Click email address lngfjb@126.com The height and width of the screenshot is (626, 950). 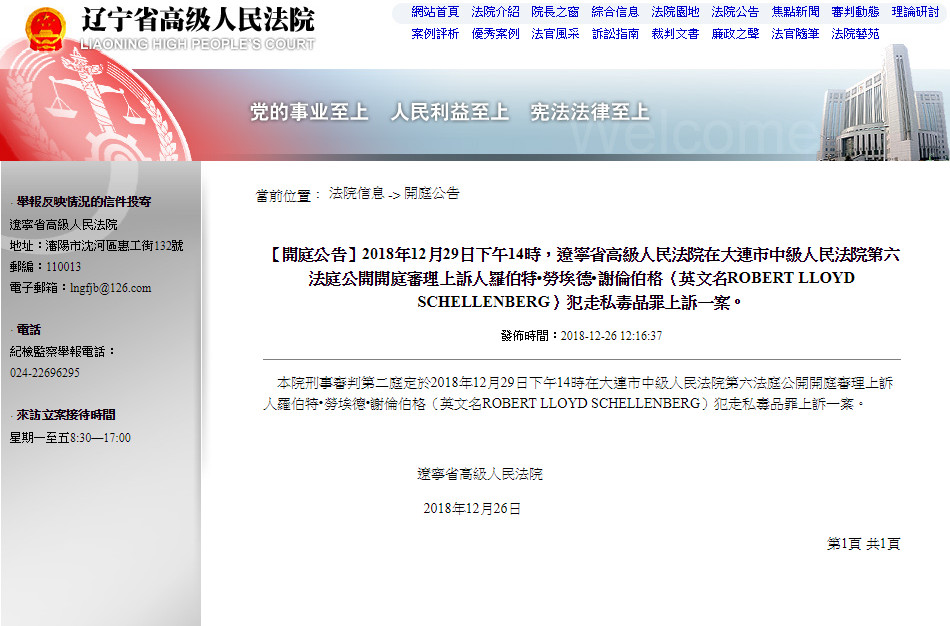pyautogui.click(x=110, y=288)
